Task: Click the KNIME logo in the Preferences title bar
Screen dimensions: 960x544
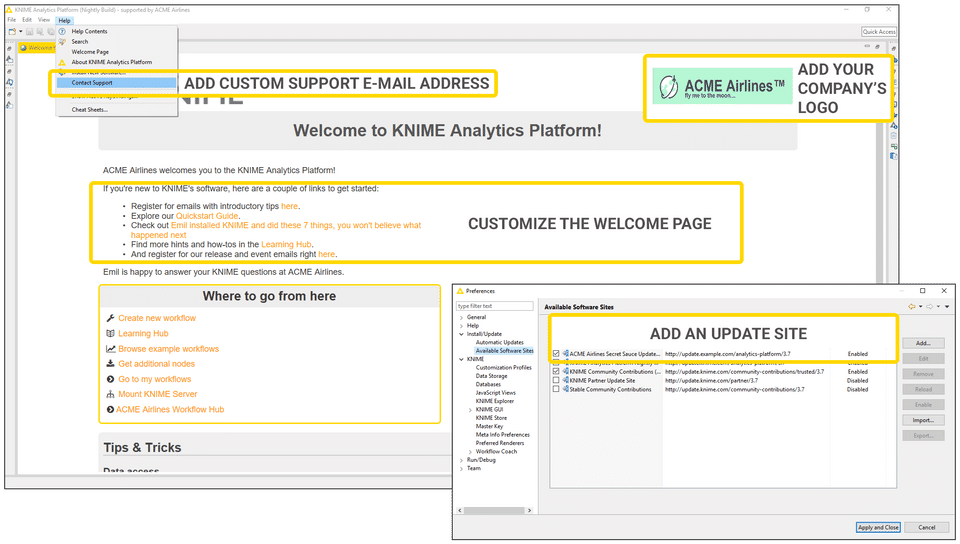Action: point(460,291)
